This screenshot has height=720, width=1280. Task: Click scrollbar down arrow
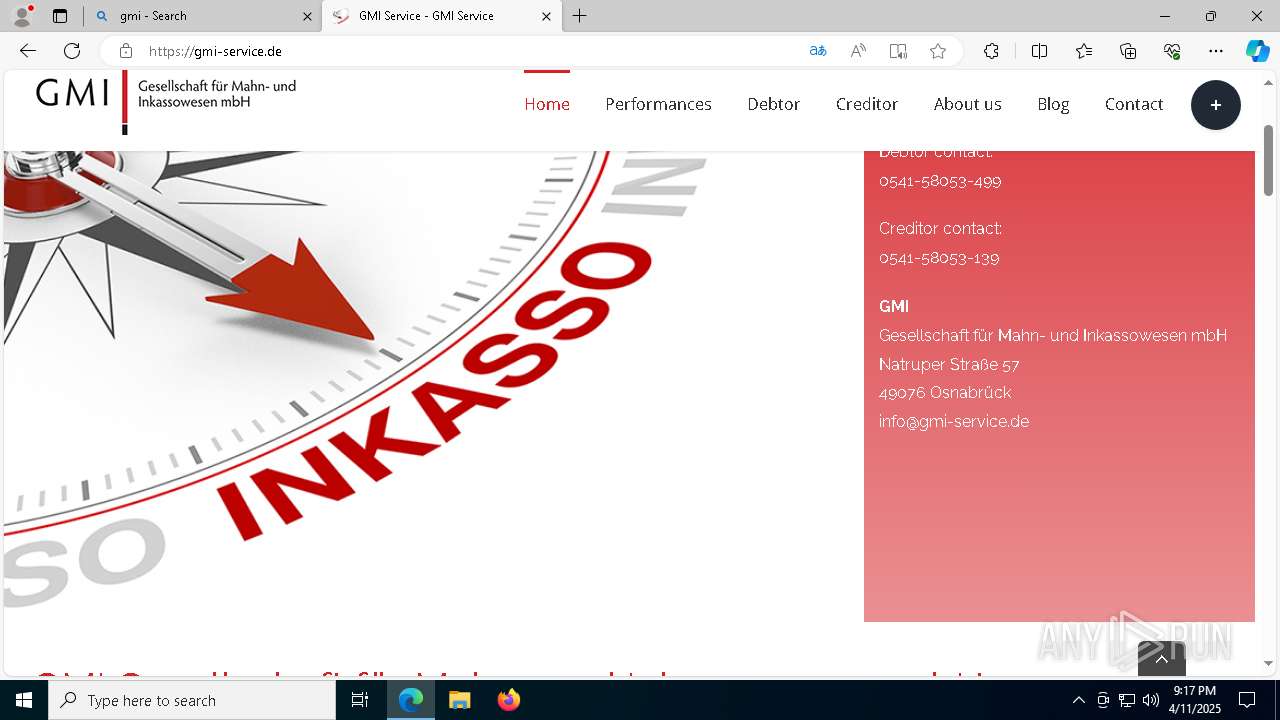pyautogui.click(x=1269, y=664)
